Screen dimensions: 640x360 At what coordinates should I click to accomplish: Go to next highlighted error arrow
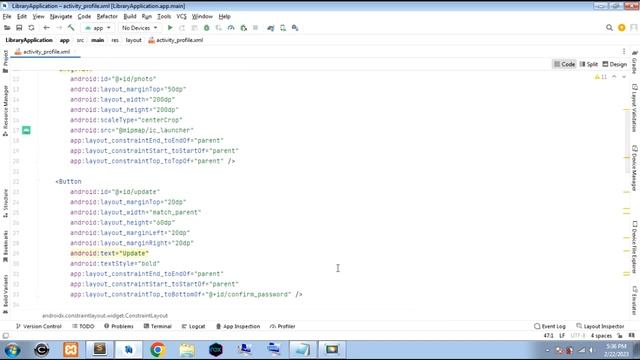coord(624,77)
